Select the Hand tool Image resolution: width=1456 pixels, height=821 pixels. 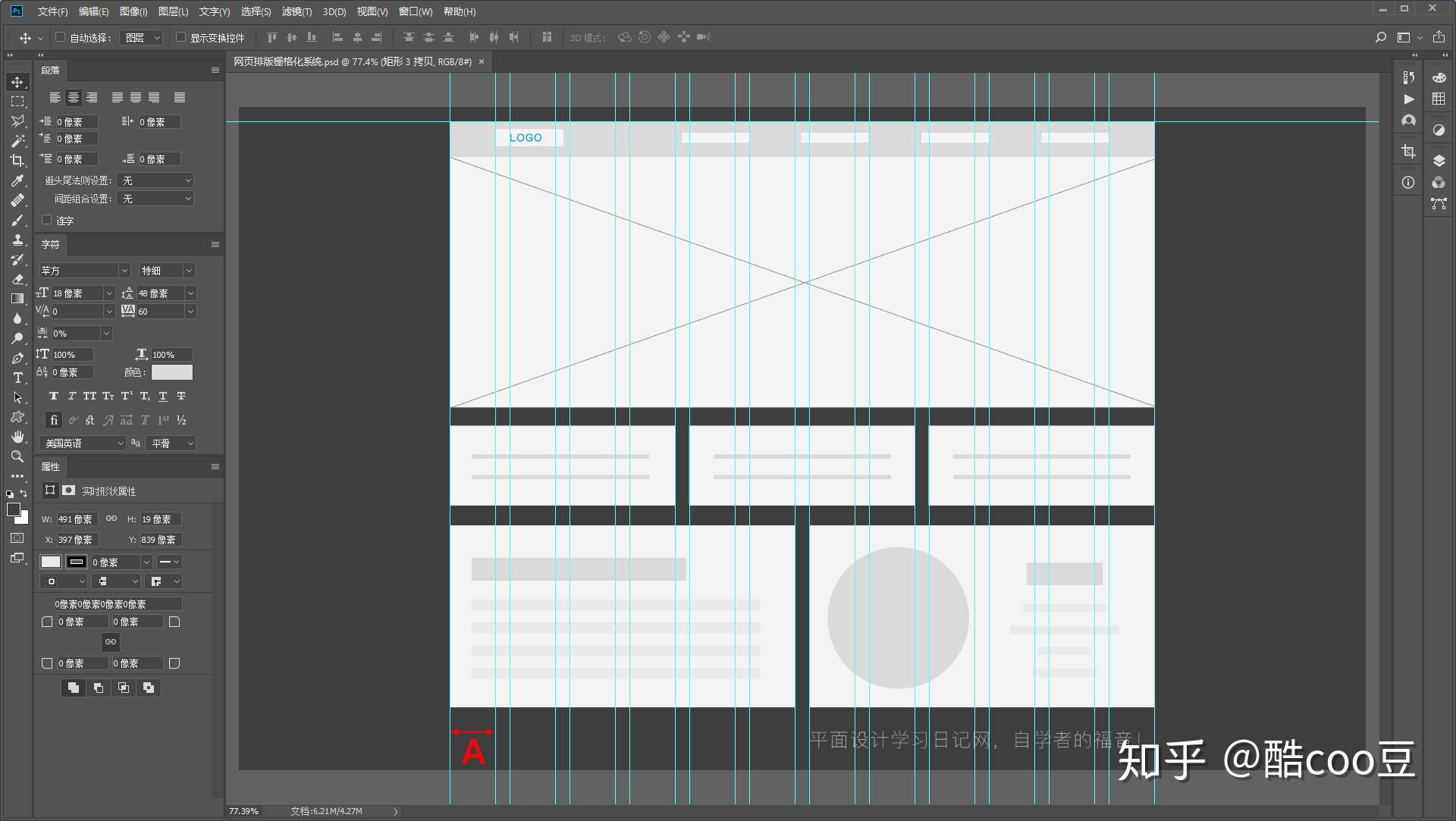click(x=17, y=437)
